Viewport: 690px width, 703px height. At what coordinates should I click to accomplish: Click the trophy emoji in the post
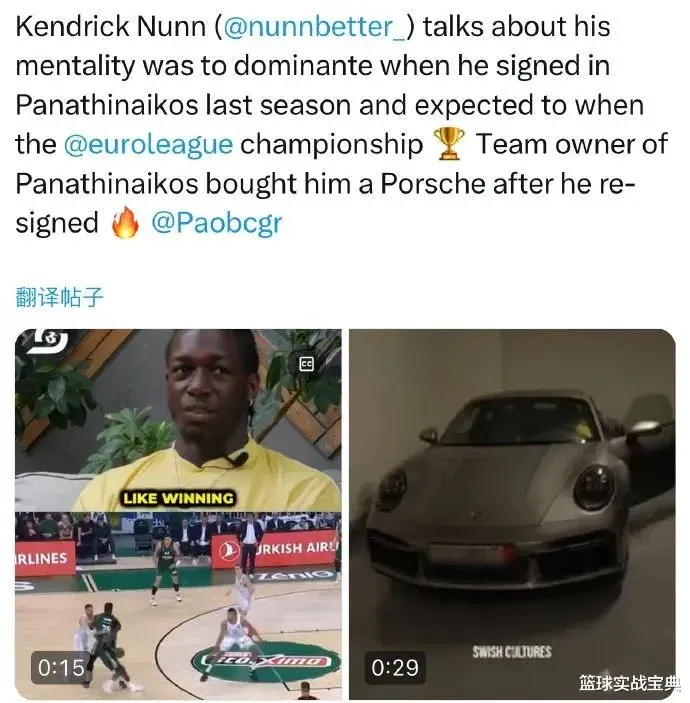(x=449, y=144)
